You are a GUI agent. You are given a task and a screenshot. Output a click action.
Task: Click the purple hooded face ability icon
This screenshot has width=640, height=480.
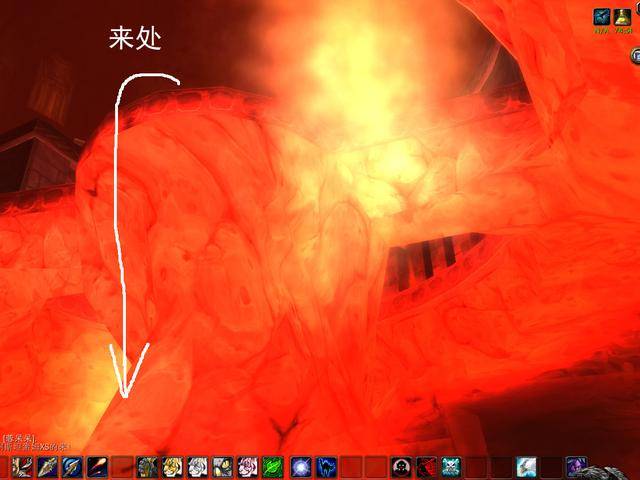point(576,467)
